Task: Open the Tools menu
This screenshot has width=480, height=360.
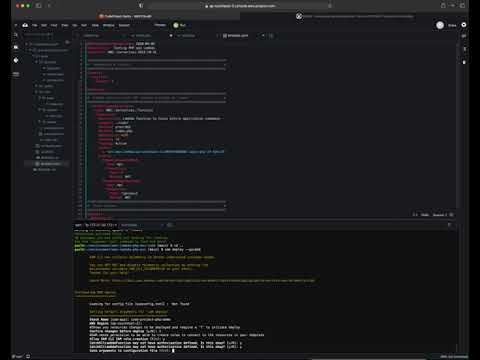Action: pyautogui.click(x=95, y=25)
